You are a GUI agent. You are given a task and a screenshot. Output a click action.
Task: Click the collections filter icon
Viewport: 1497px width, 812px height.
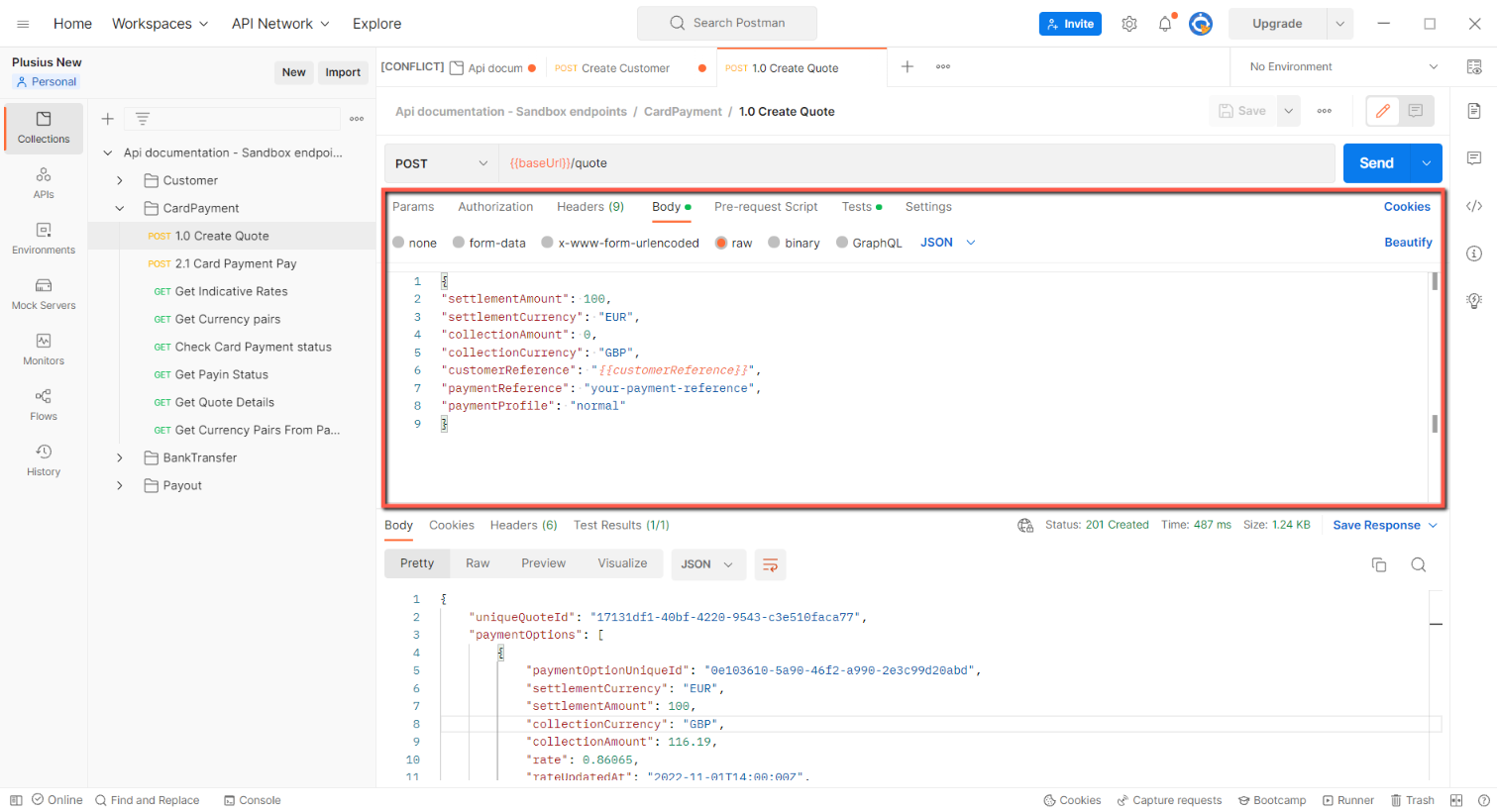pos(143,119)
